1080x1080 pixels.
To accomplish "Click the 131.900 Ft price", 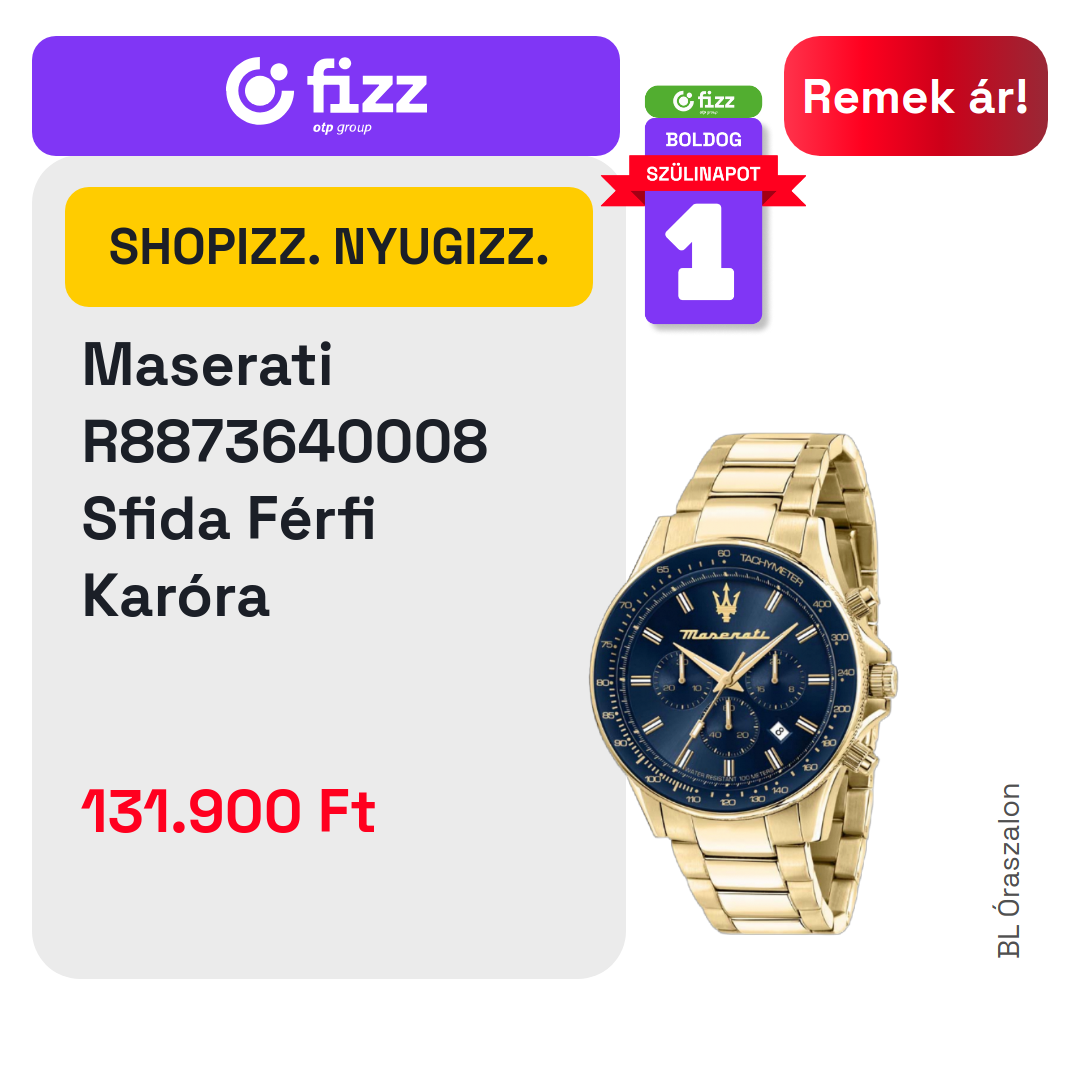I will pyautogui.click(x=229, y=811).
